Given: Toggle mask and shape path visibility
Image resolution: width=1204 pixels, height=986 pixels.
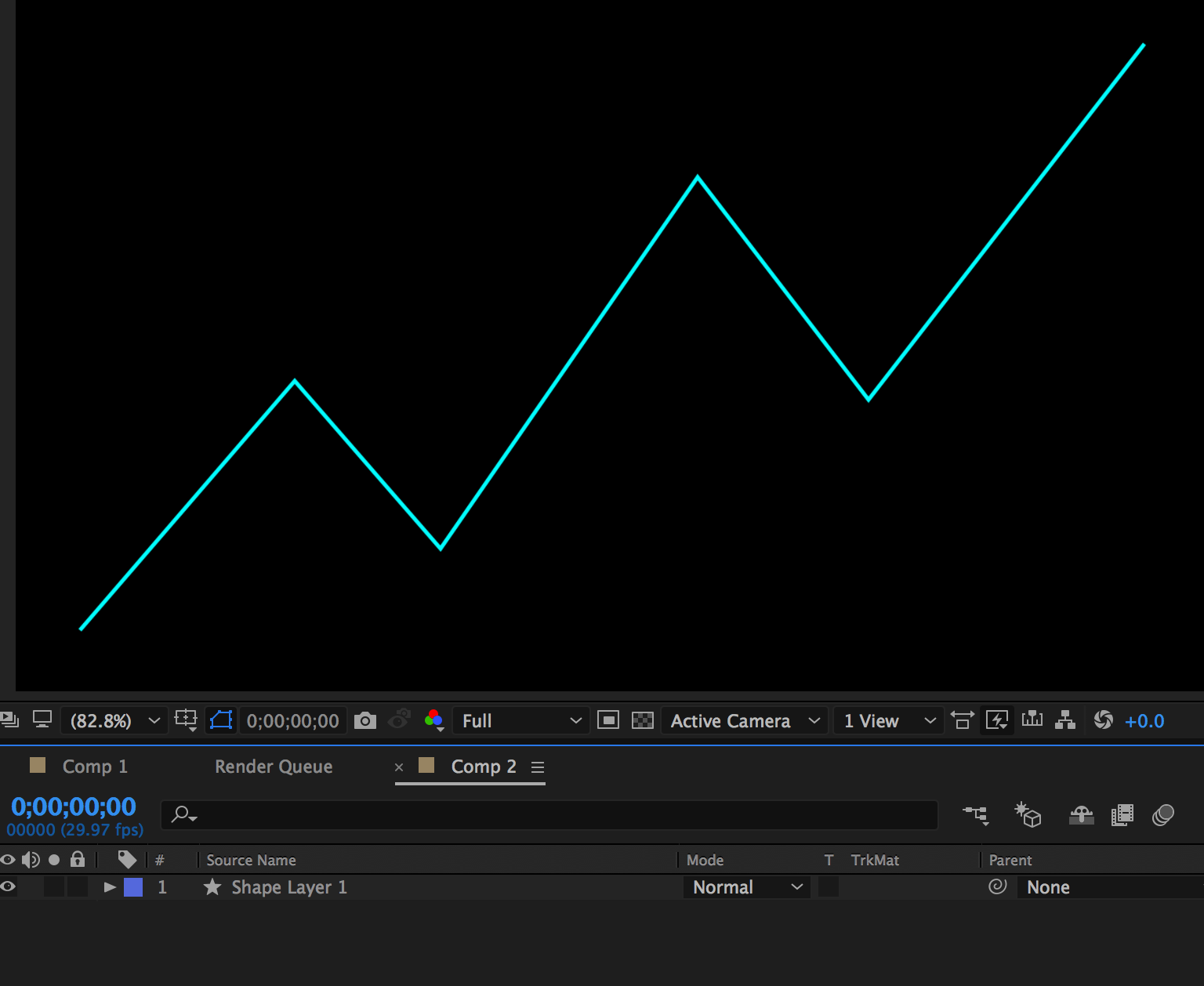Looking at the screenshot, I should (221, 720).
